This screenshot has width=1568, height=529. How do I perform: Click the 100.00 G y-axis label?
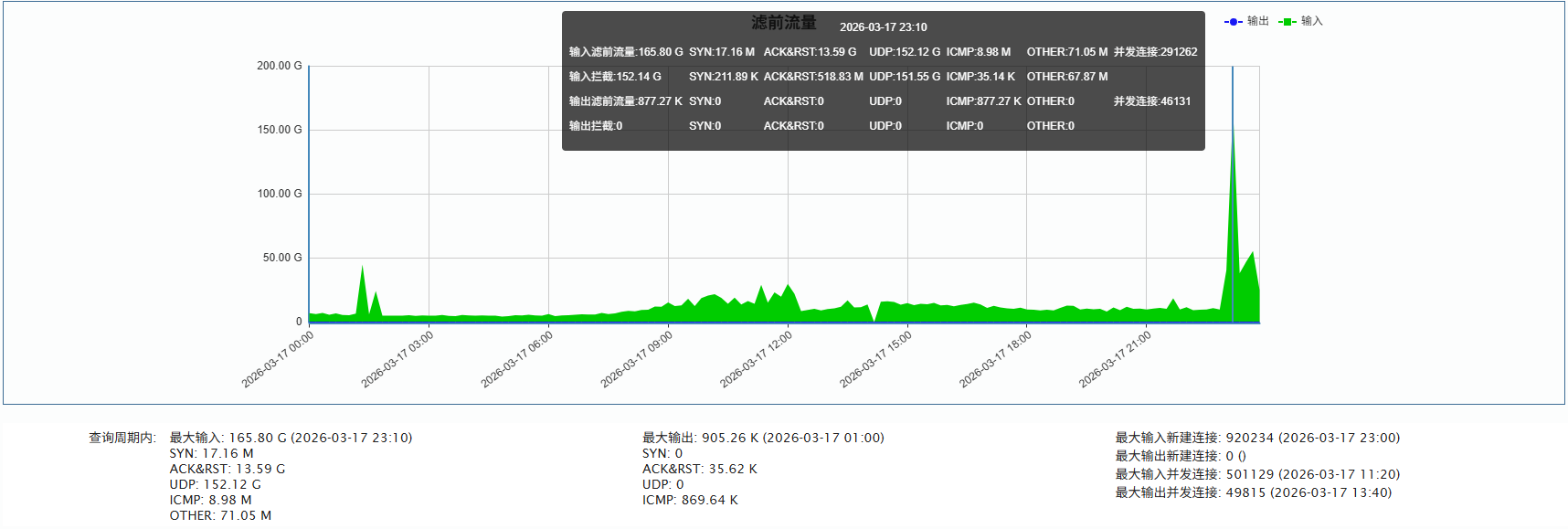pos(279,194)
